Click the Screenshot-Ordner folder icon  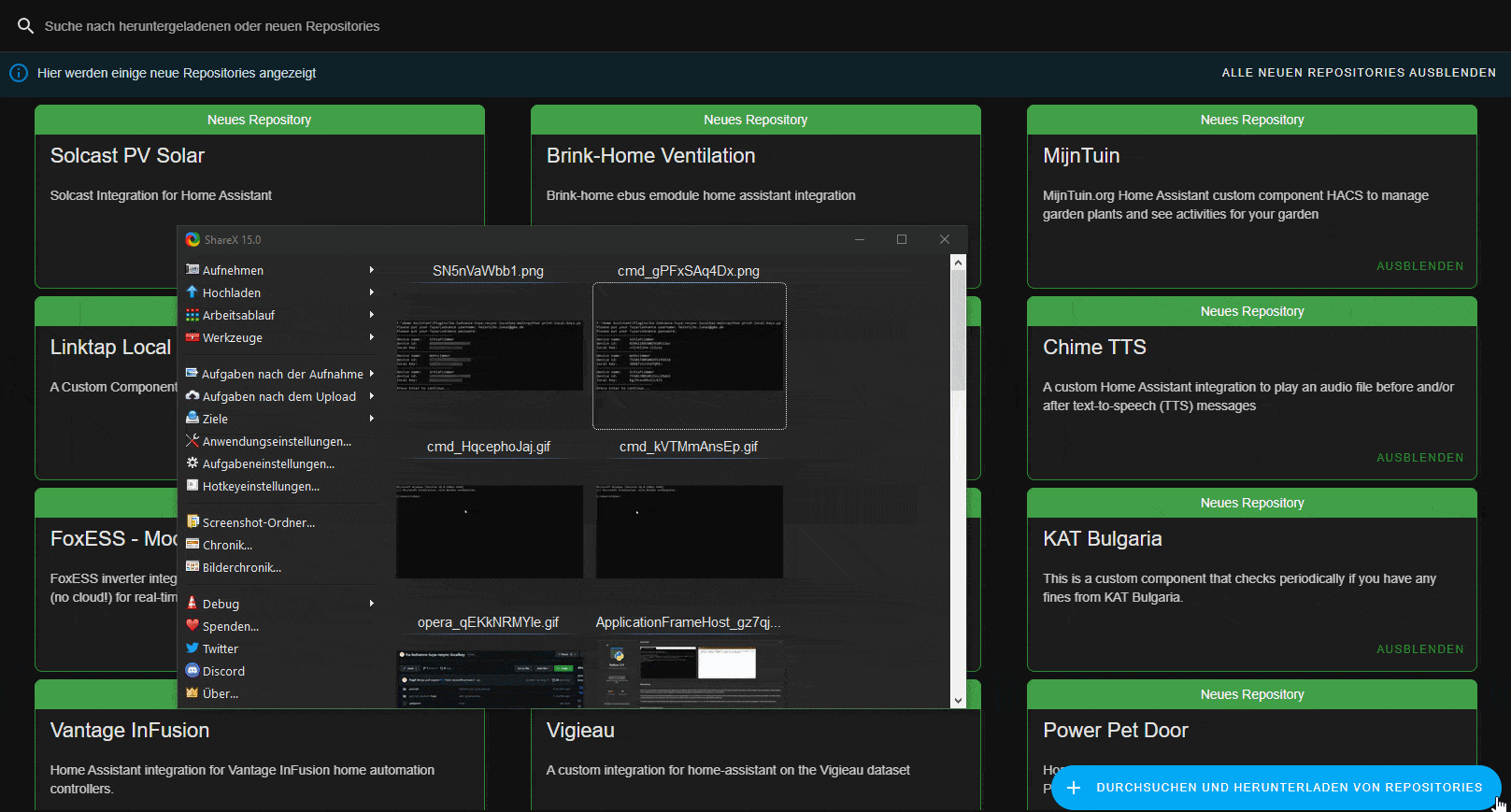pyautogui.click(x=192, y=522)
